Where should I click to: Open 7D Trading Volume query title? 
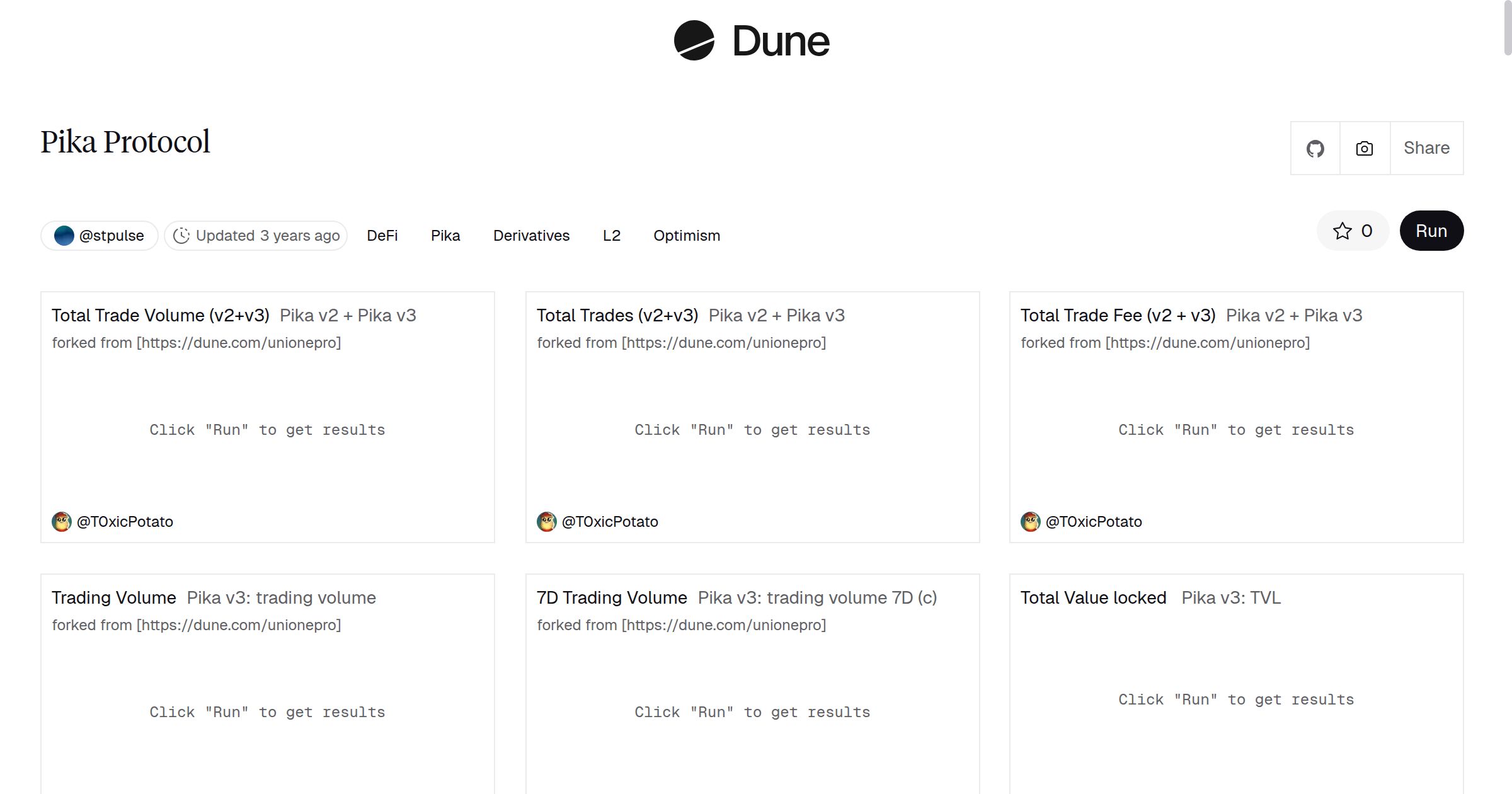[611, 598]
